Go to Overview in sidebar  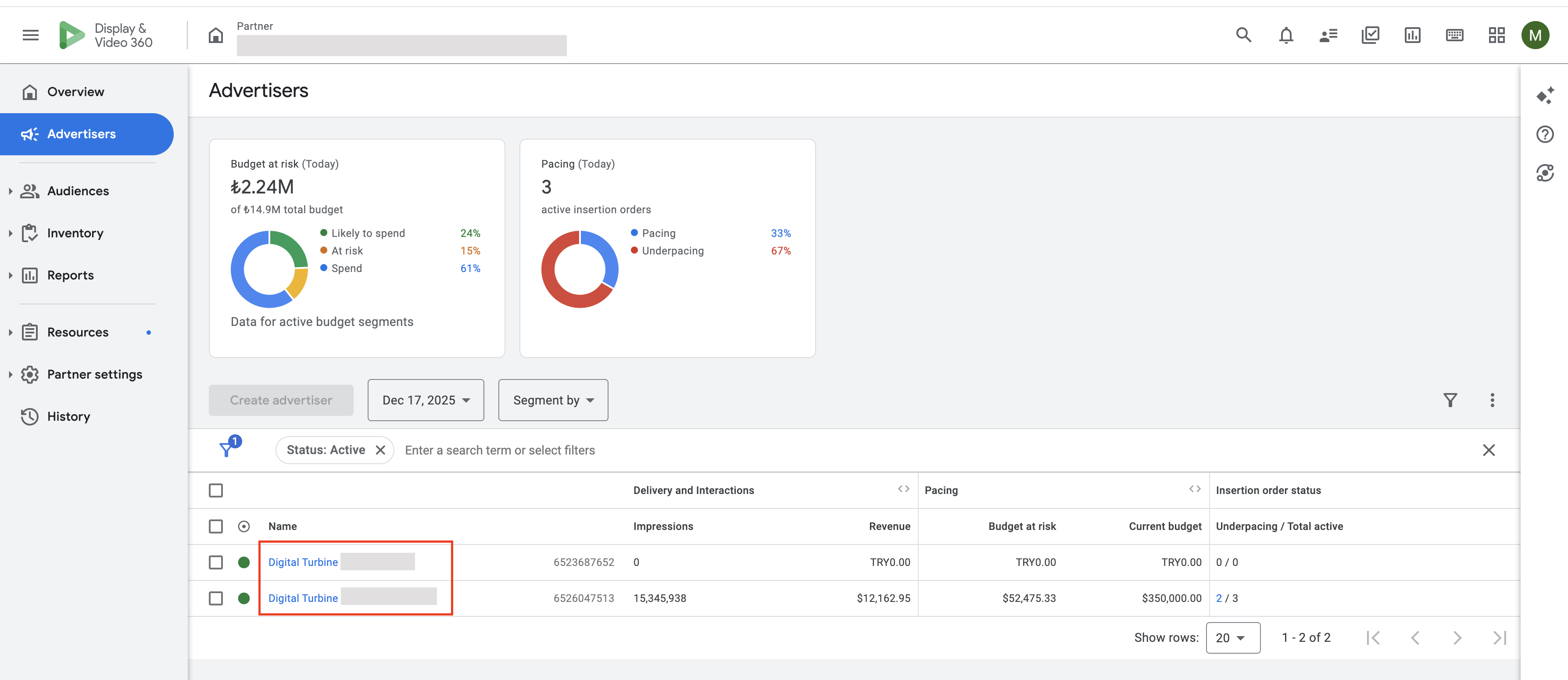pos(75,92)
